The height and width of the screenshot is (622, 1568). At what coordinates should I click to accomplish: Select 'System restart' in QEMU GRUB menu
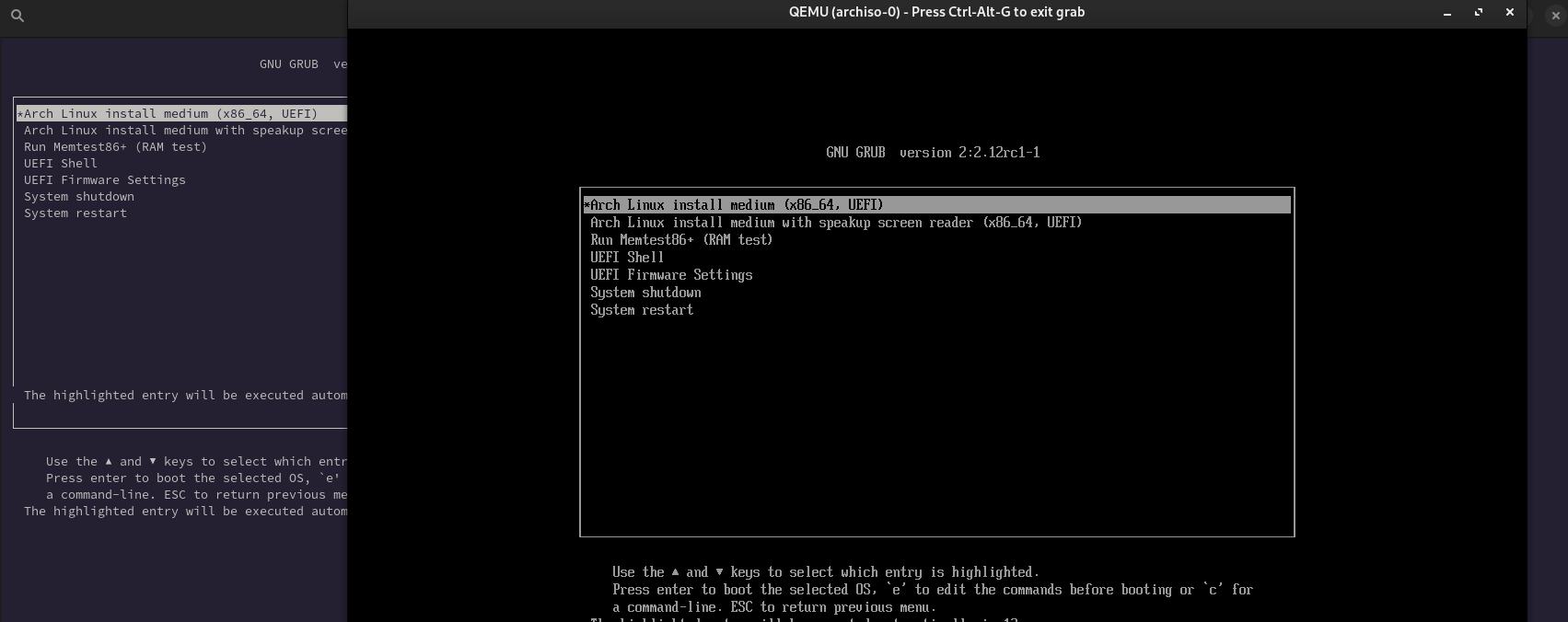point(642,310)
